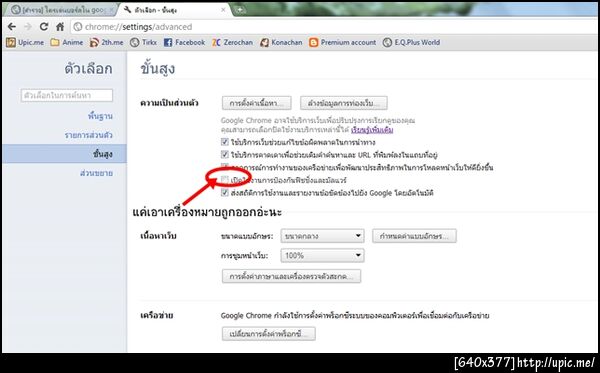Image resolution: width=600 pixels, height=373 pixels.
Task: Open the ส่วนขยาย (Extensions) sidebar section
Action: (96, 173)
